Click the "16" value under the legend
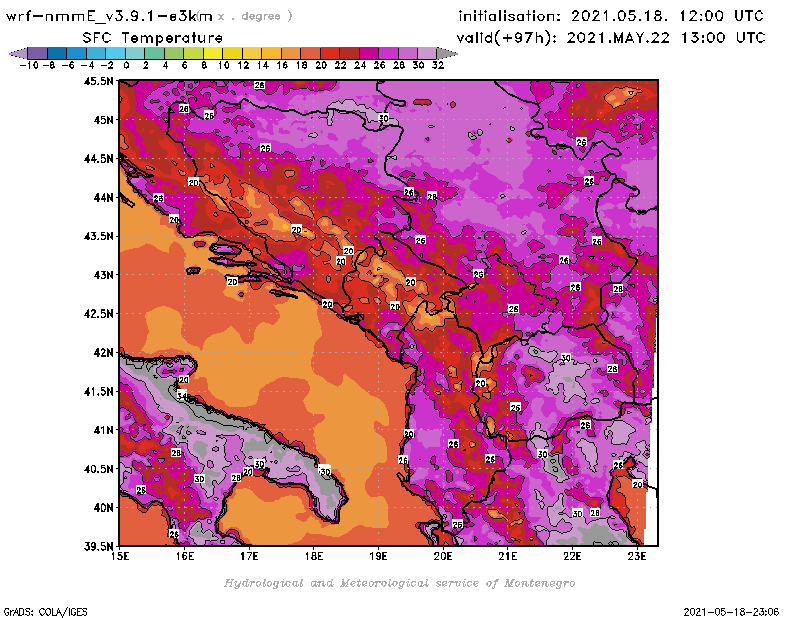 pyautogui.click(x=282, y=65)
